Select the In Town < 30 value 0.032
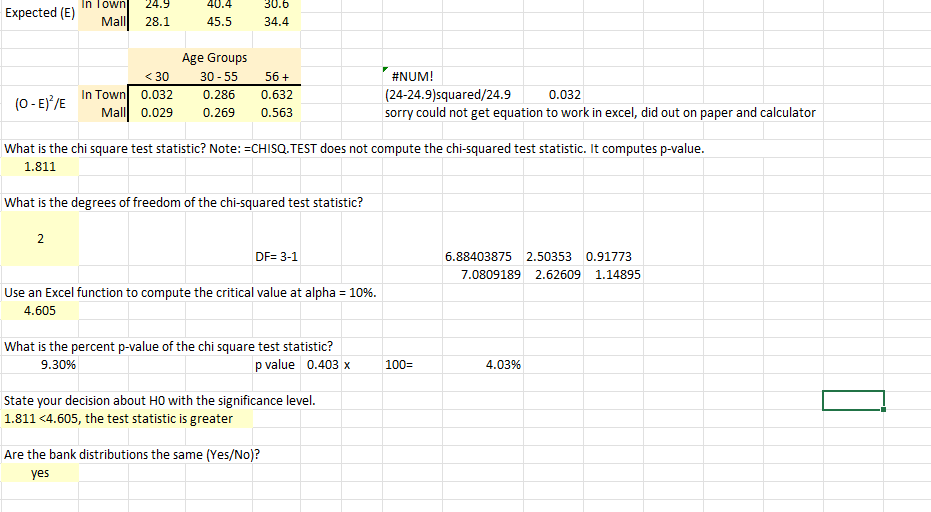Viewport: 931px width, 512px height. click(x=157, y=94)
